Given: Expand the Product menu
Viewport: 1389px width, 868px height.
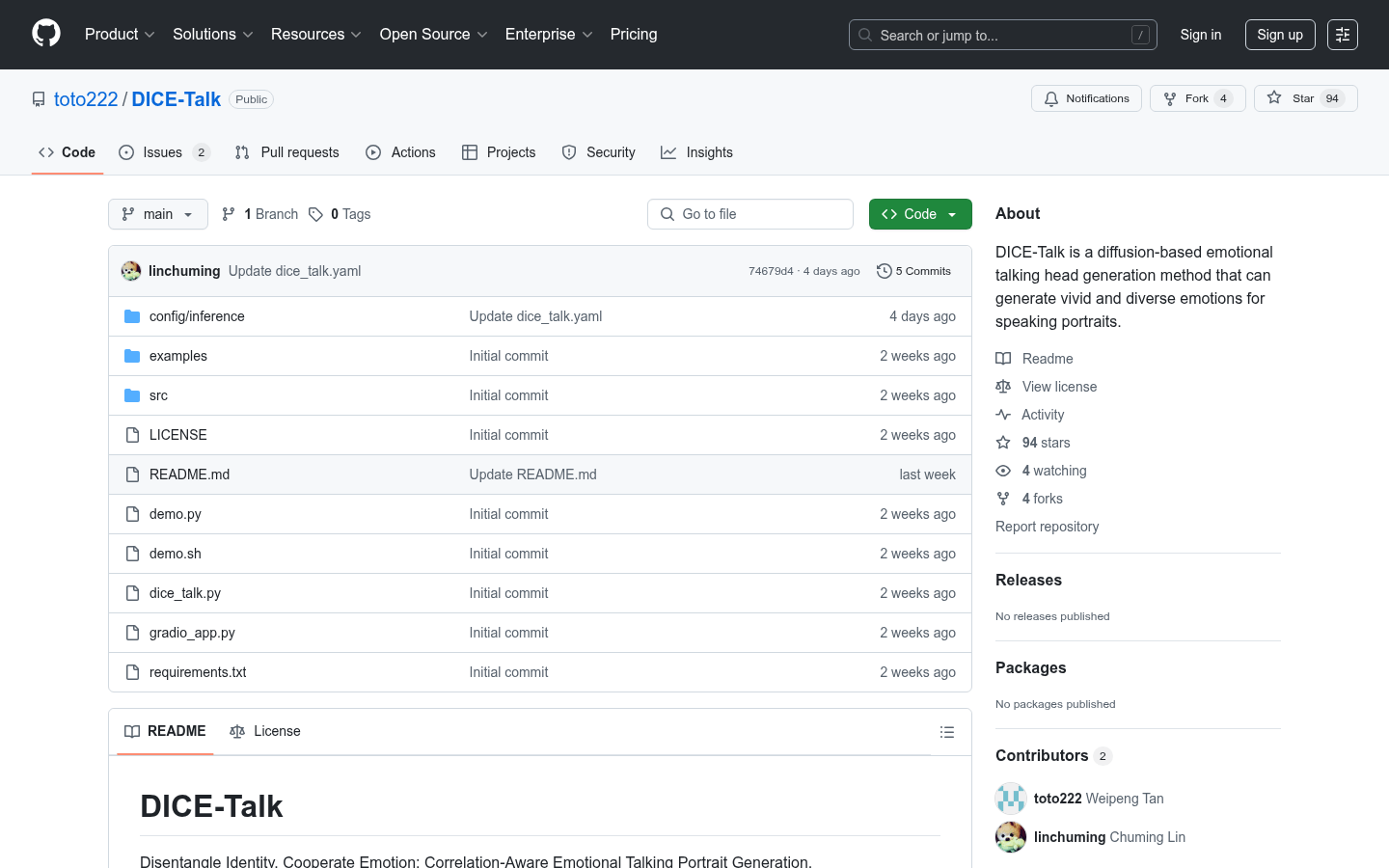Looking at the screenshot, I should click(120, 35).
